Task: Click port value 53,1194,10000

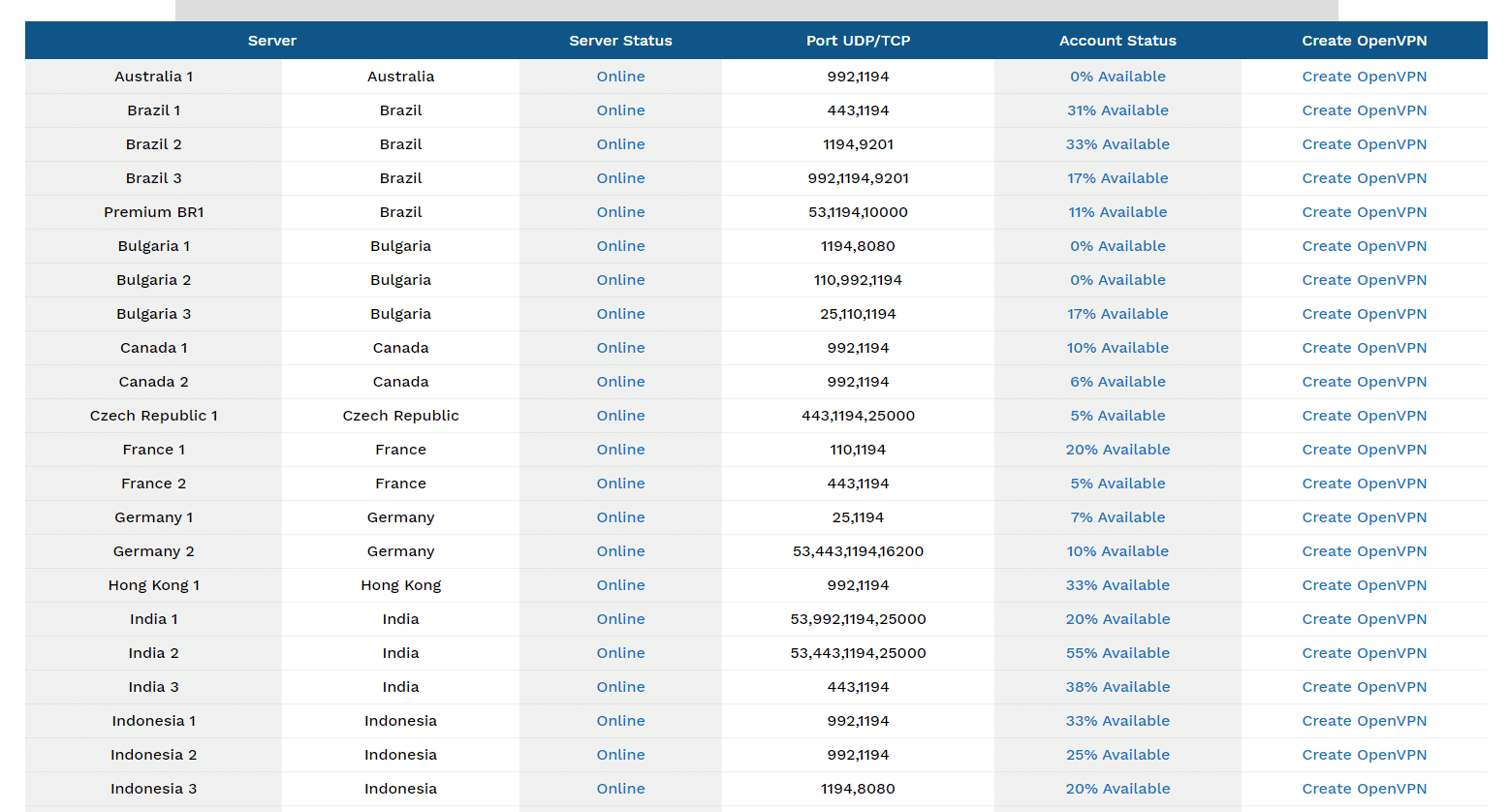Action: point(858,212)
